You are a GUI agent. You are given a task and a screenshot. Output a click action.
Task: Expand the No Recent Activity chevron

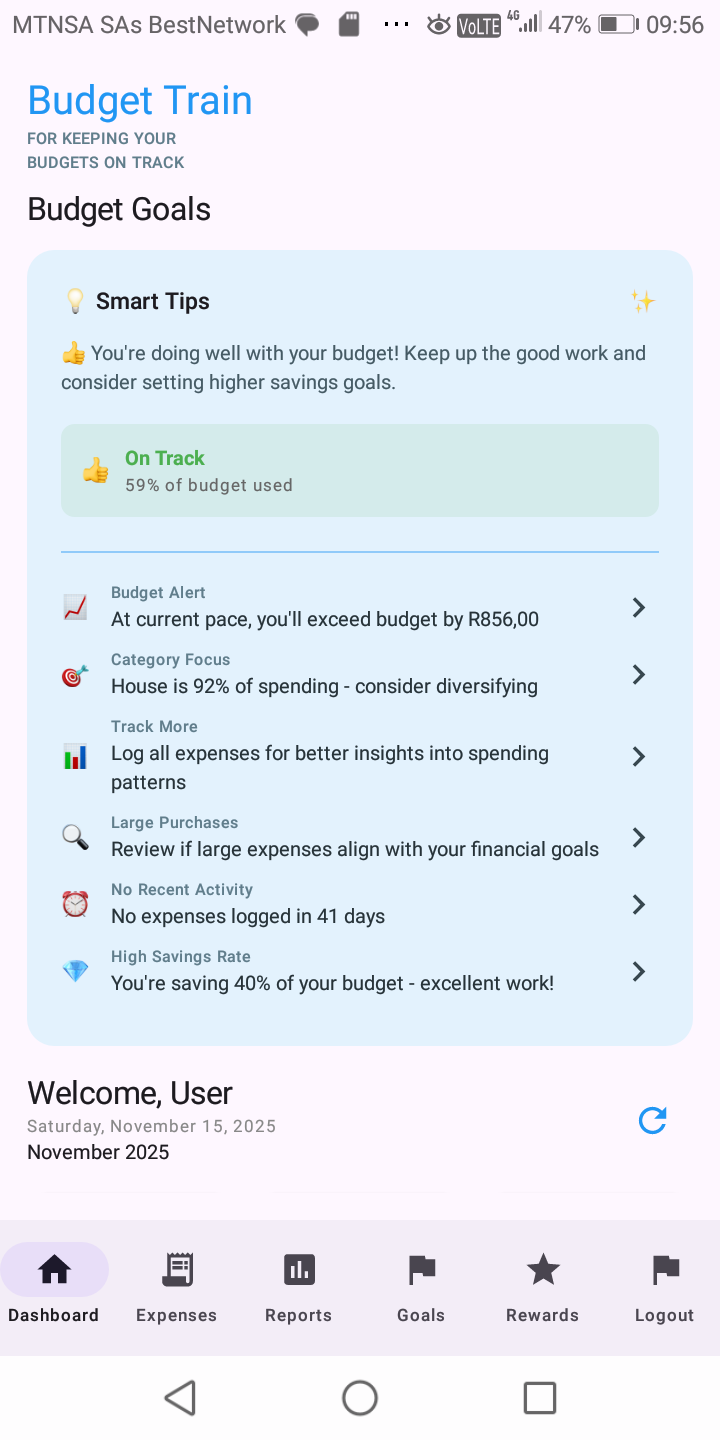639,904
